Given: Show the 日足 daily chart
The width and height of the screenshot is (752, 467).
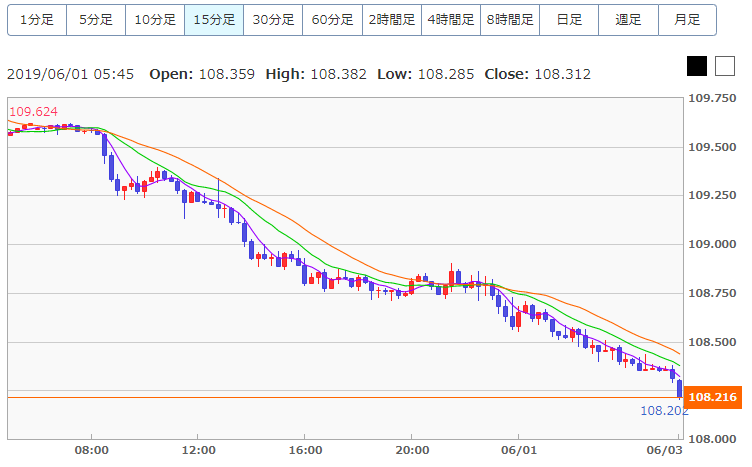Looking at the screenshot, I should click(x=569, y=19).
